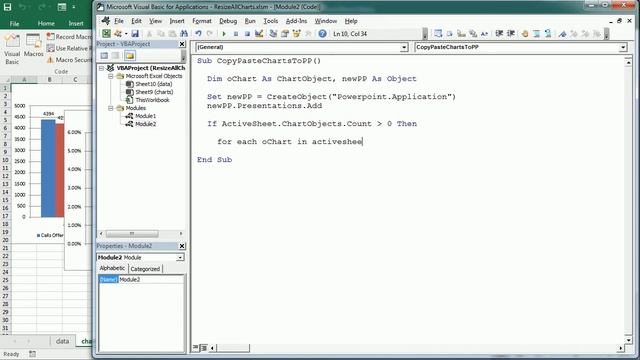Open the Object Browser icon

[297, 34]
